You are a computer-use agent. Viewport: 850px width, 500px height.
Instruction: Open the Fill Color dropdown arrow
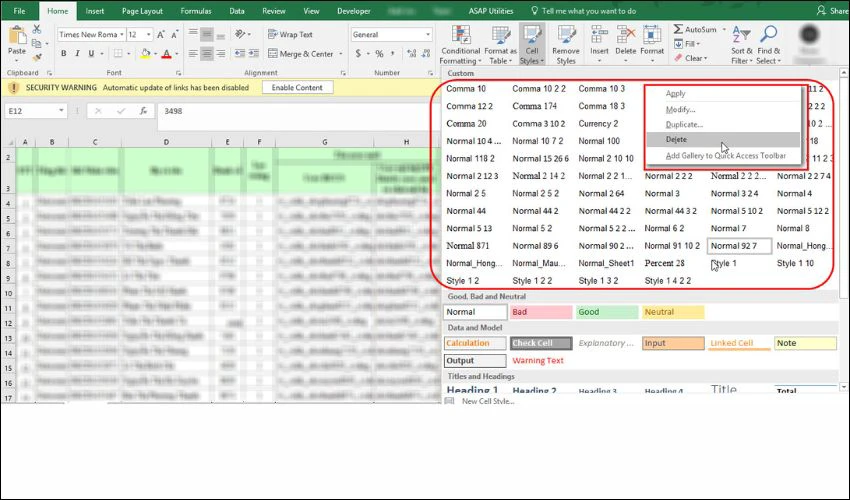(x=155, y=54)
